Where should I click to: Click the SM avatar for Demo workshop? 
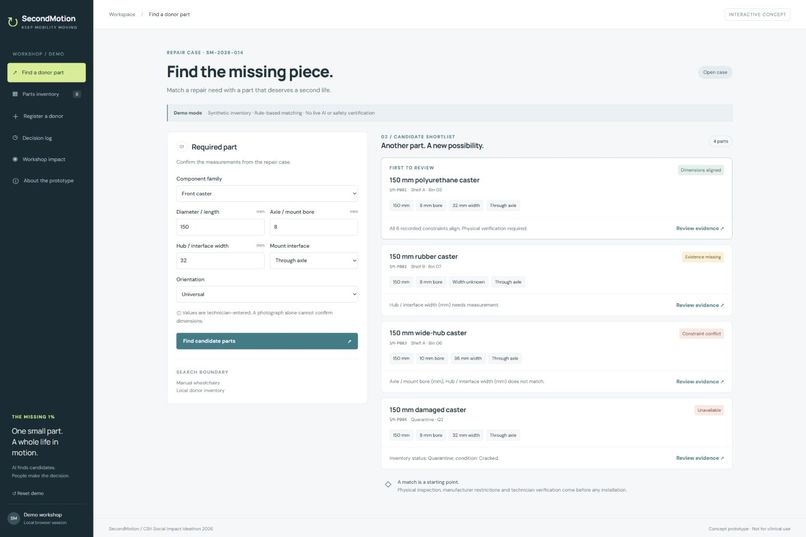pos(14,519)
